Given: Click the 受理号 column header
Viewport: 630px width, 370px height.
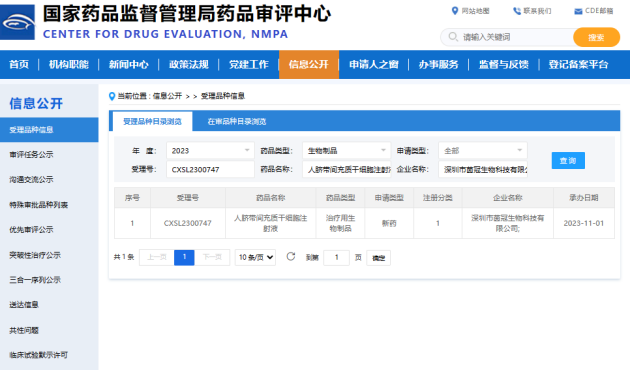Looking at the screenshot, I should pos(188,198).
